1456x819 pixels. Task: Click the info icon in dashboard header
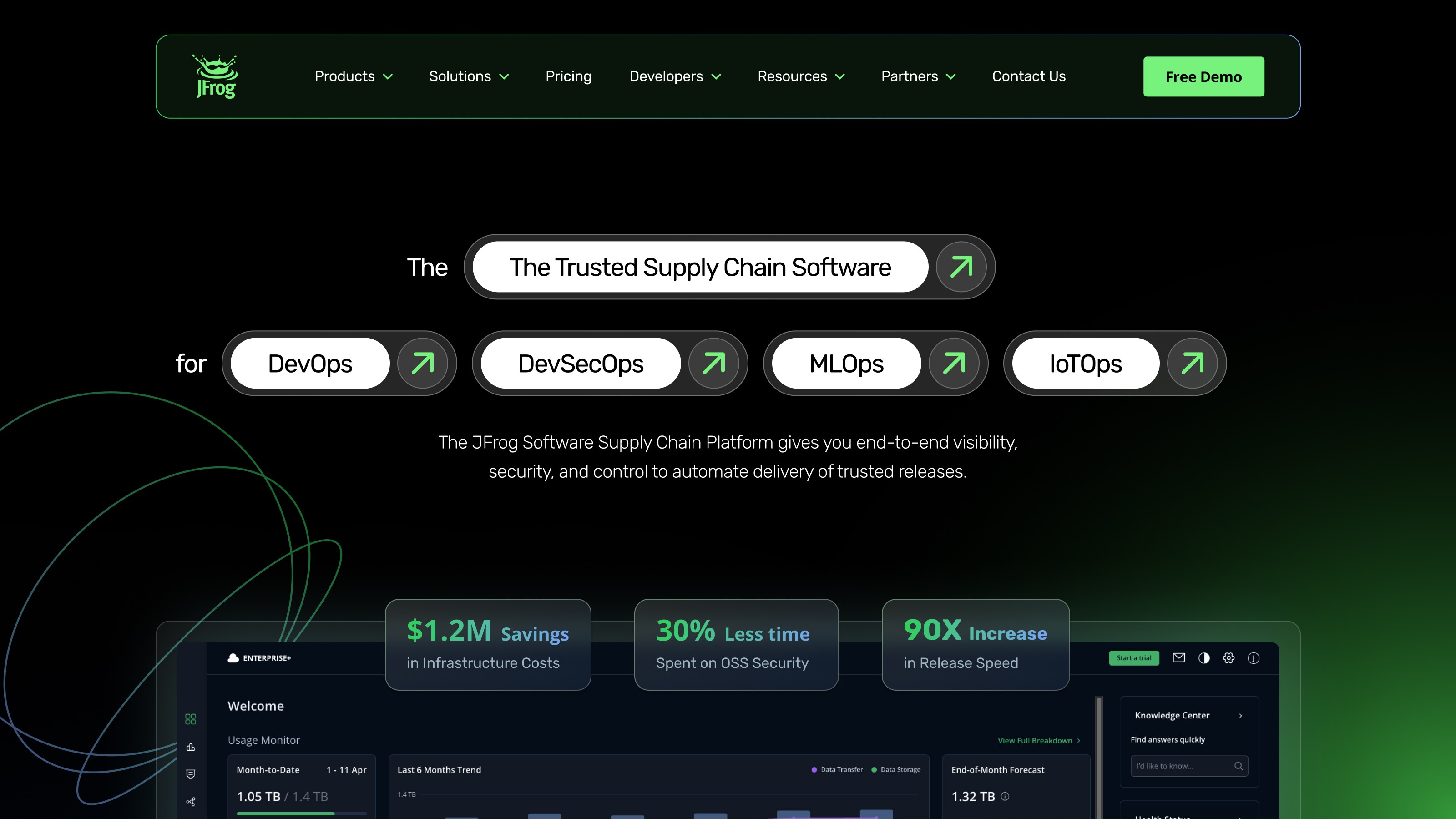[x=1253, y=658]
